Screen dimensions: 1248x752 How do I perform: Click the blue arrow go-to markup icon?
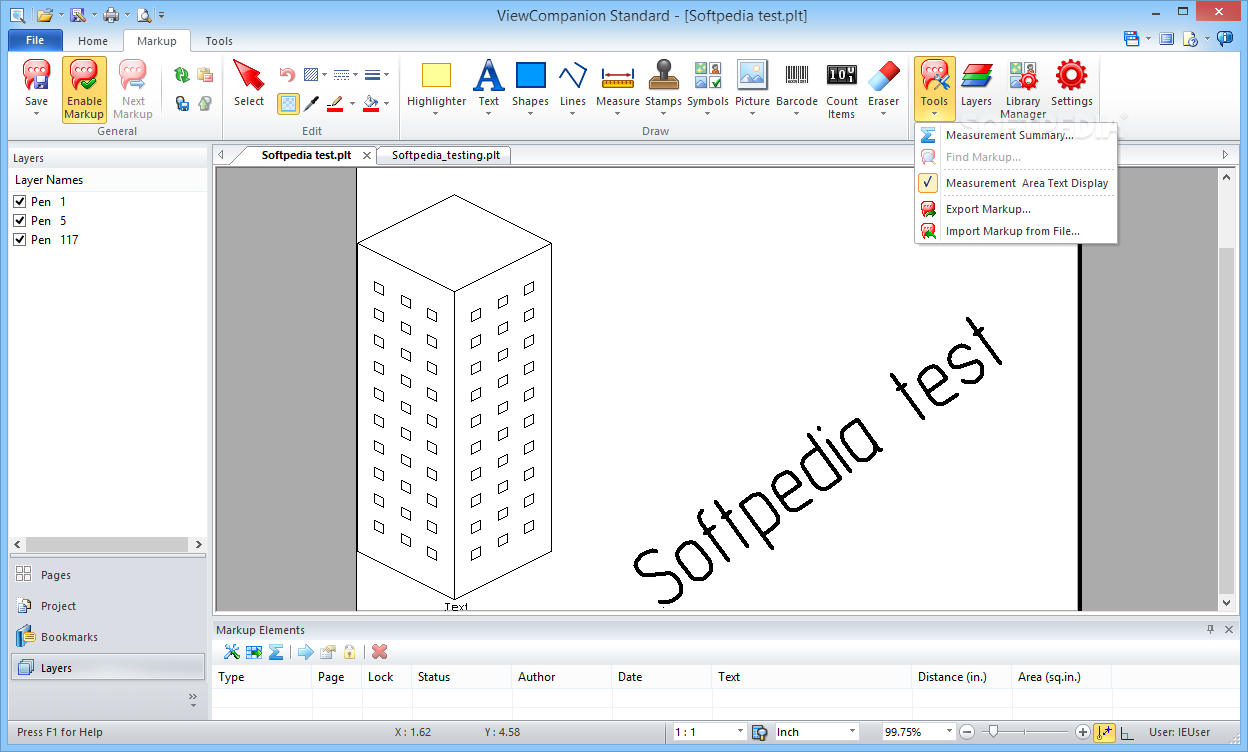coord(306,652)
